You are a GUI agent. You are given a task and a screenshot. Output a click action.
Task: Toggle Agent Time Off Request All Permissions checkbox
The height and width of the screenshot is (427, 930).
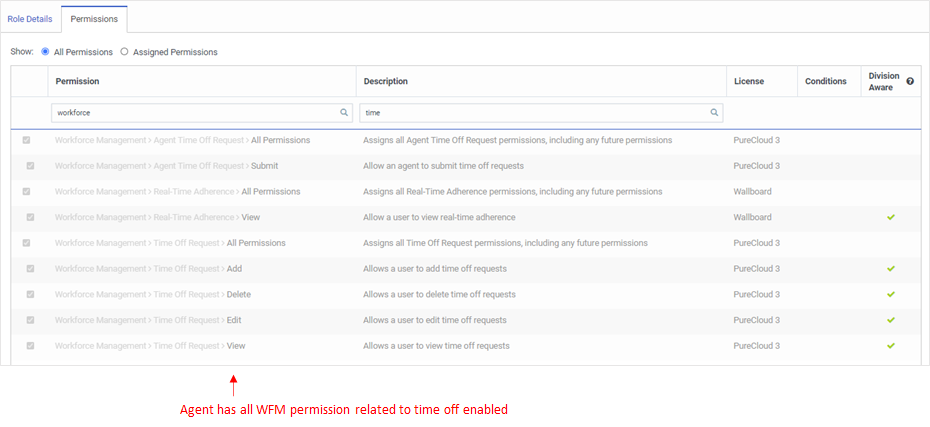click(x=26, y=140)
